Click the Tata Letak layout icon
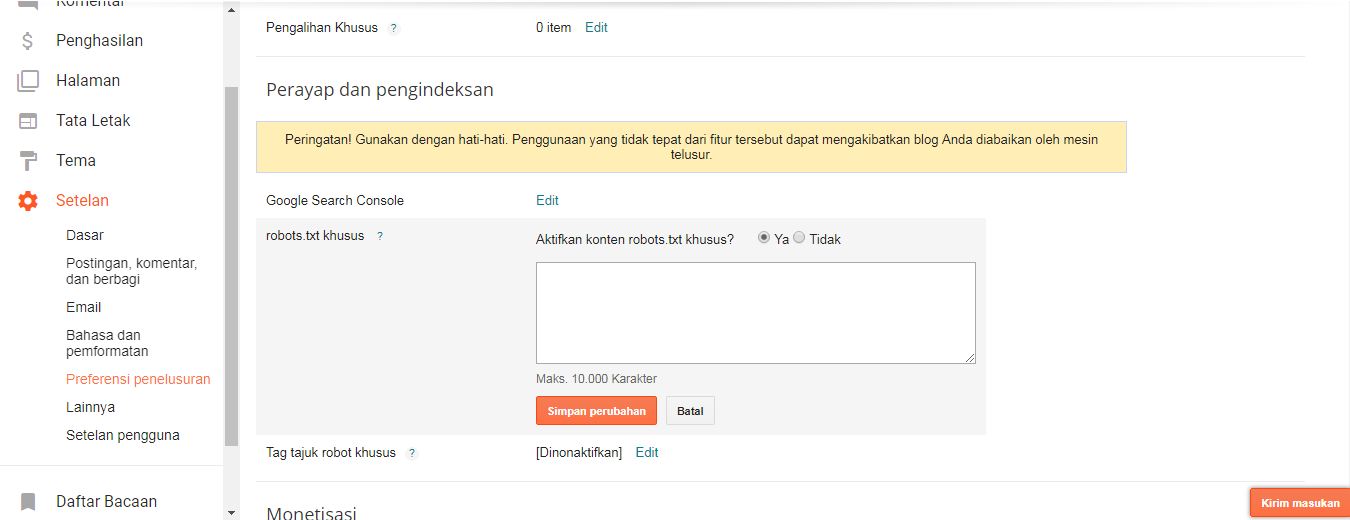The height and width of the screenshot is (520, 1350). 28,121
